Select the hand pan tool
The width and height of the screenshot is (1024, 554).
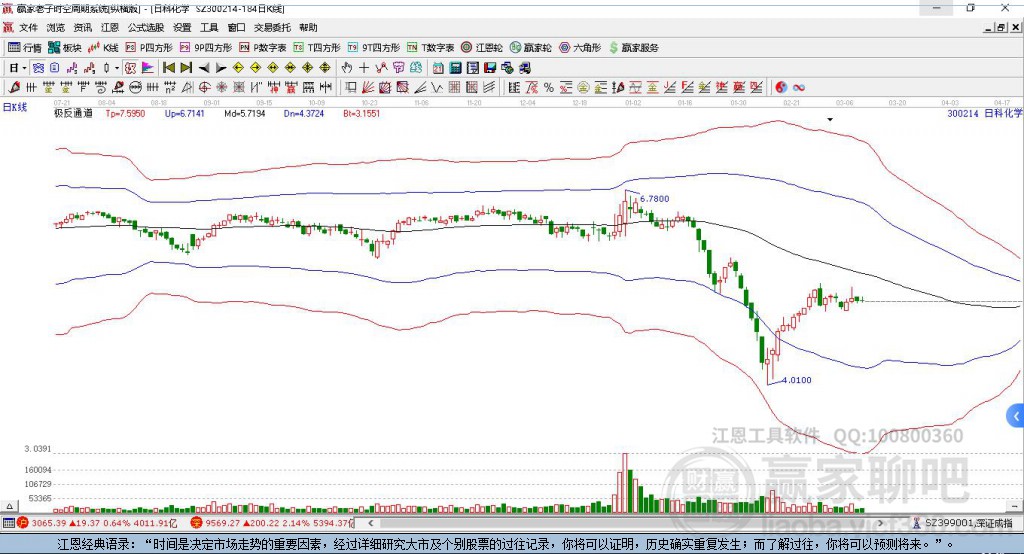coord(347,68)
